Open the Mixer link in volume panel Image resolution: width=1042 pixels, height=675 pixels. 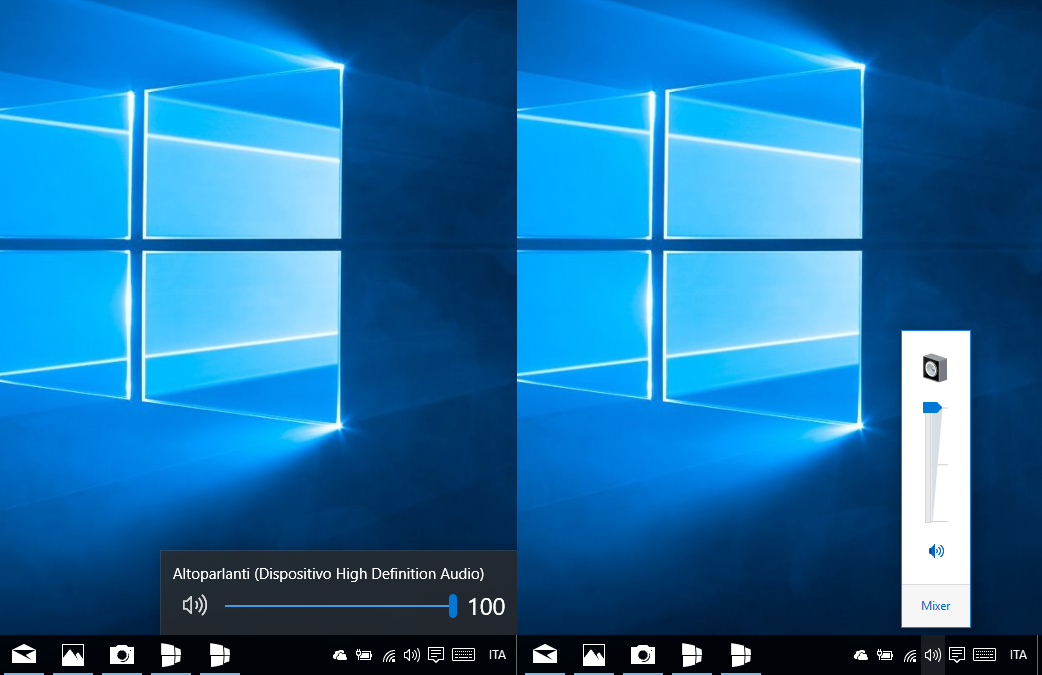pyautogui.click(x=935, y=606)
